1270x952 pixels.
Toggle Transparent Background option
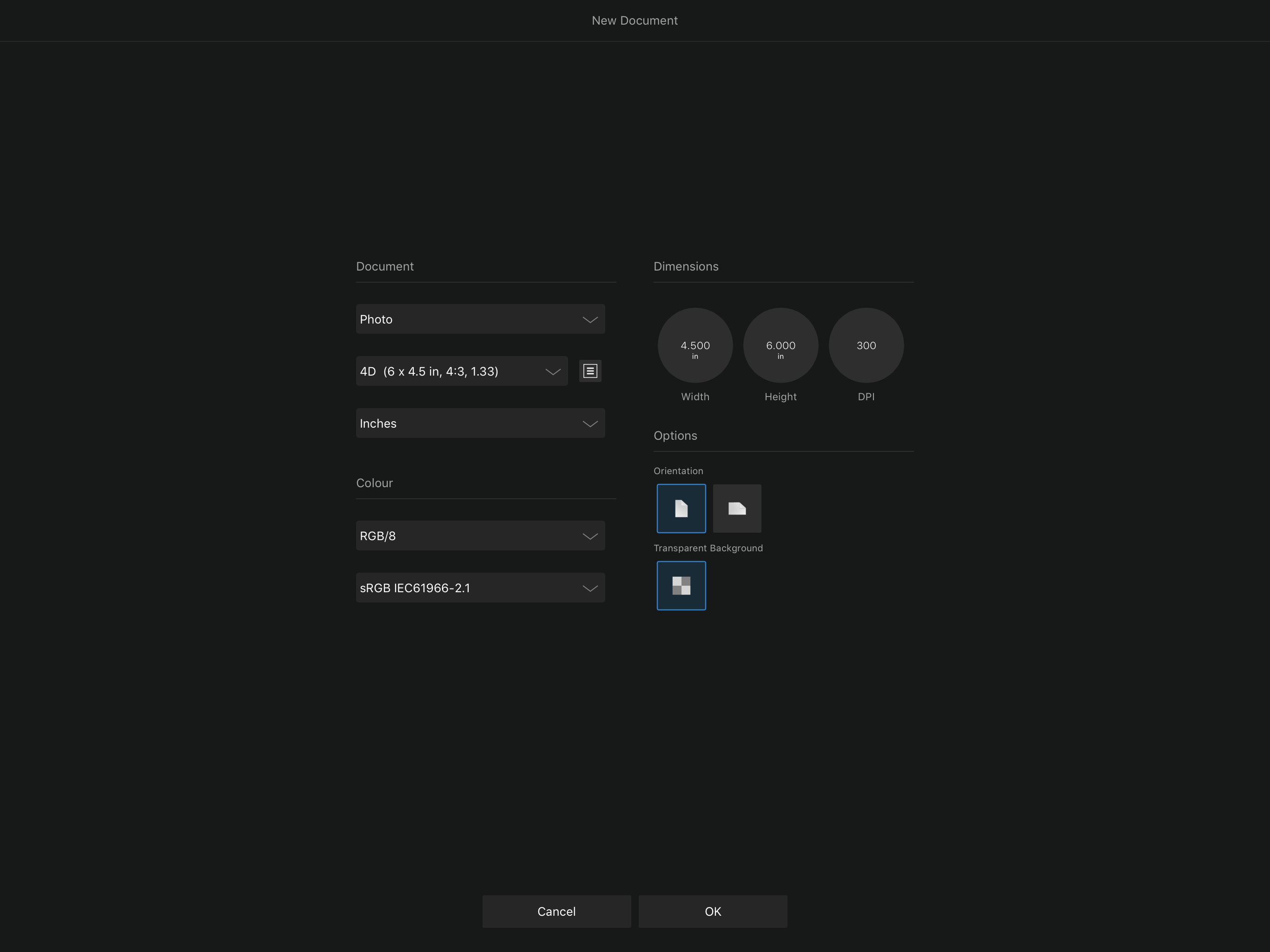pos(681,586)
